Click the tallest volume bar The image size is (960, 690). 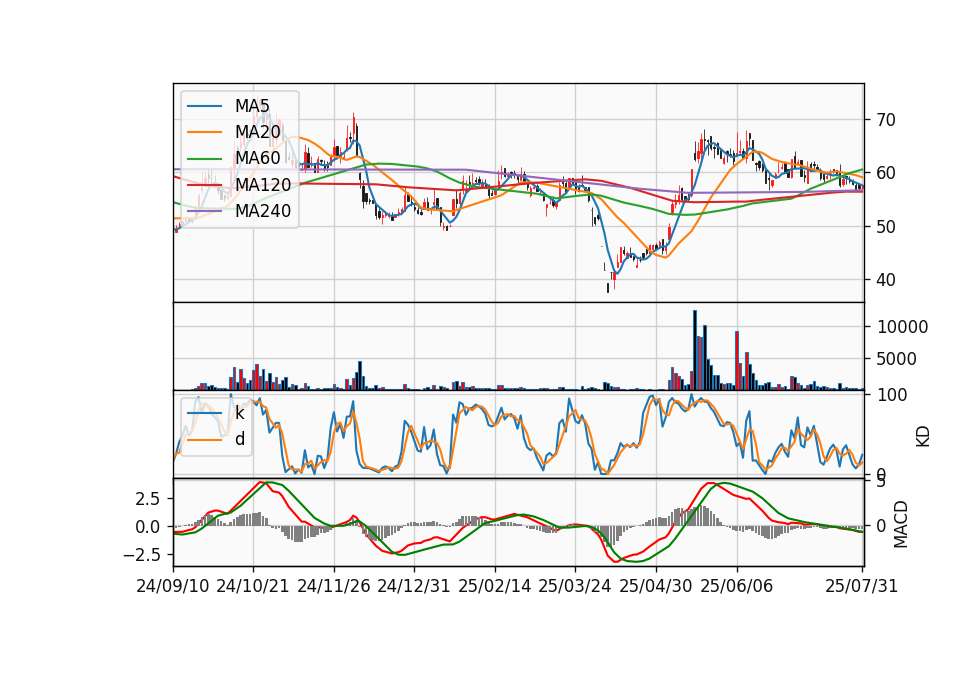(695, 350)
